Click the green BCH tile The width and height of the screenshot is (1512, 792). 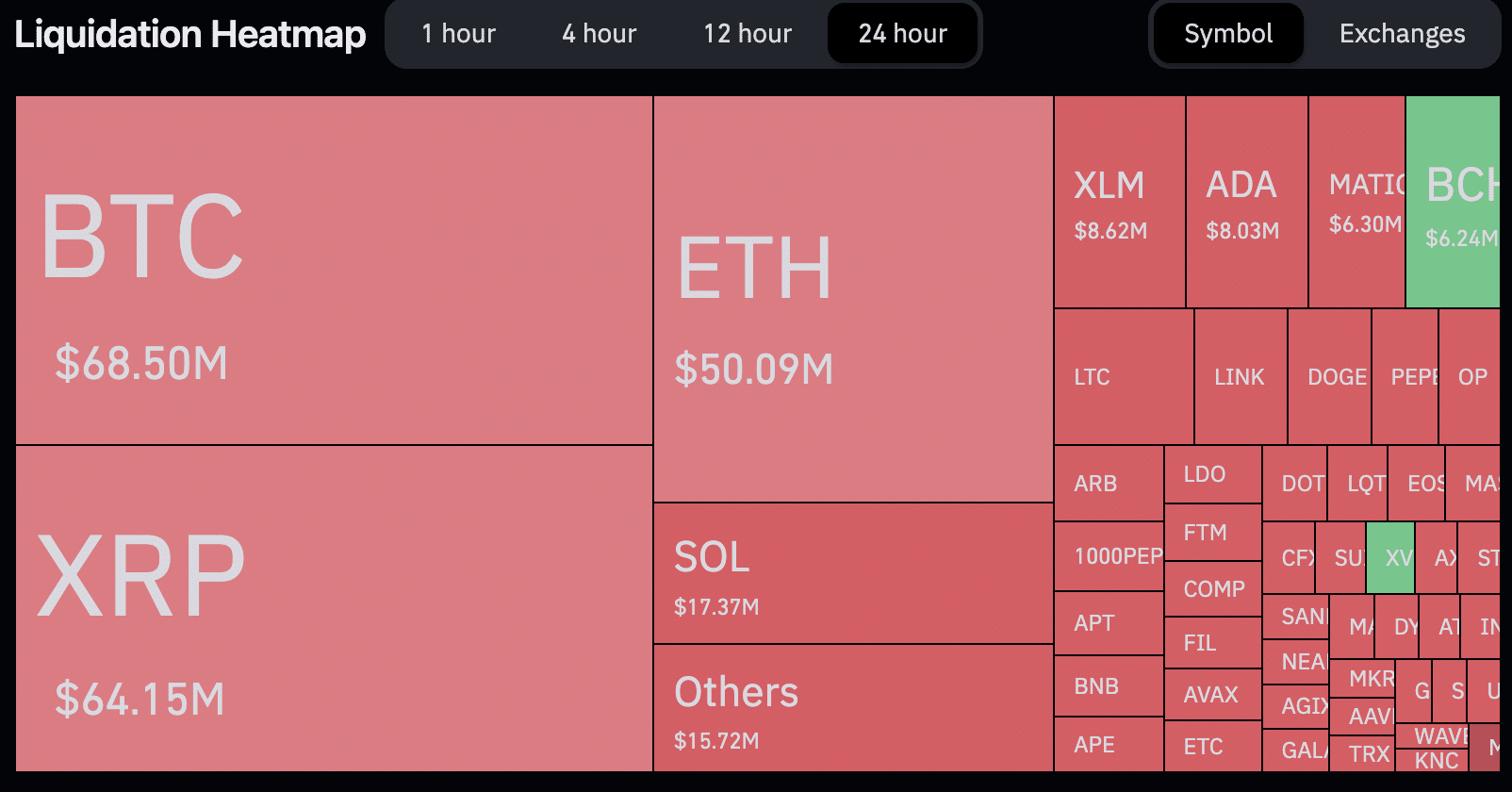pos(1453,202)
